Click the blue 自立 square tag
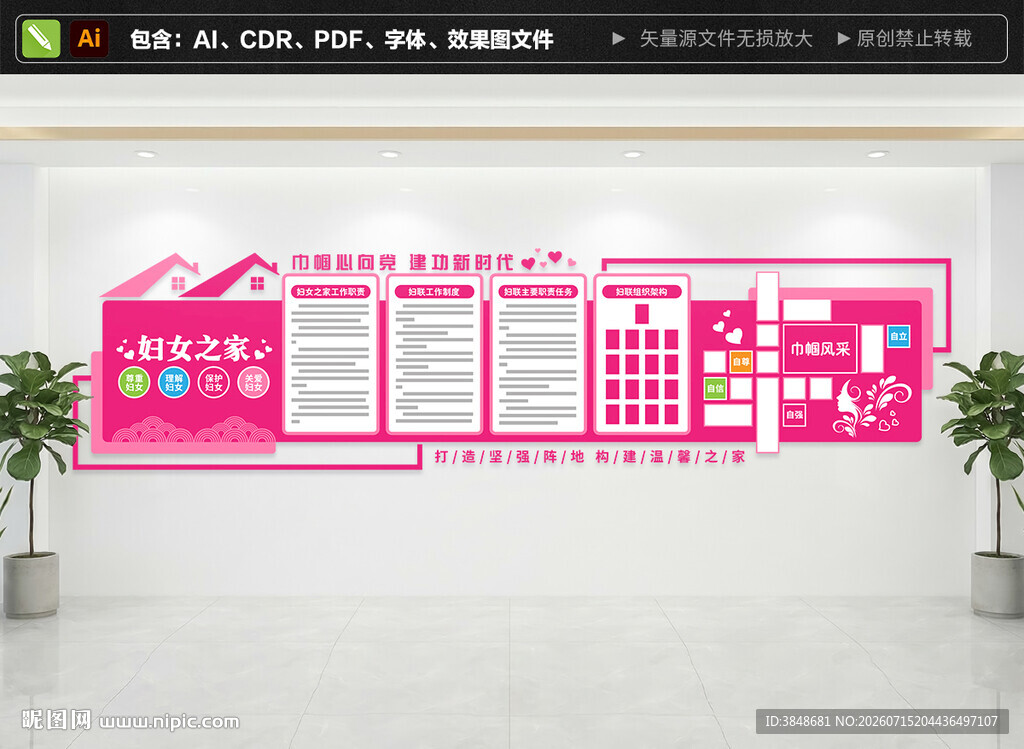The width and height of the screenshot is (1024, 749). point(899,336)
